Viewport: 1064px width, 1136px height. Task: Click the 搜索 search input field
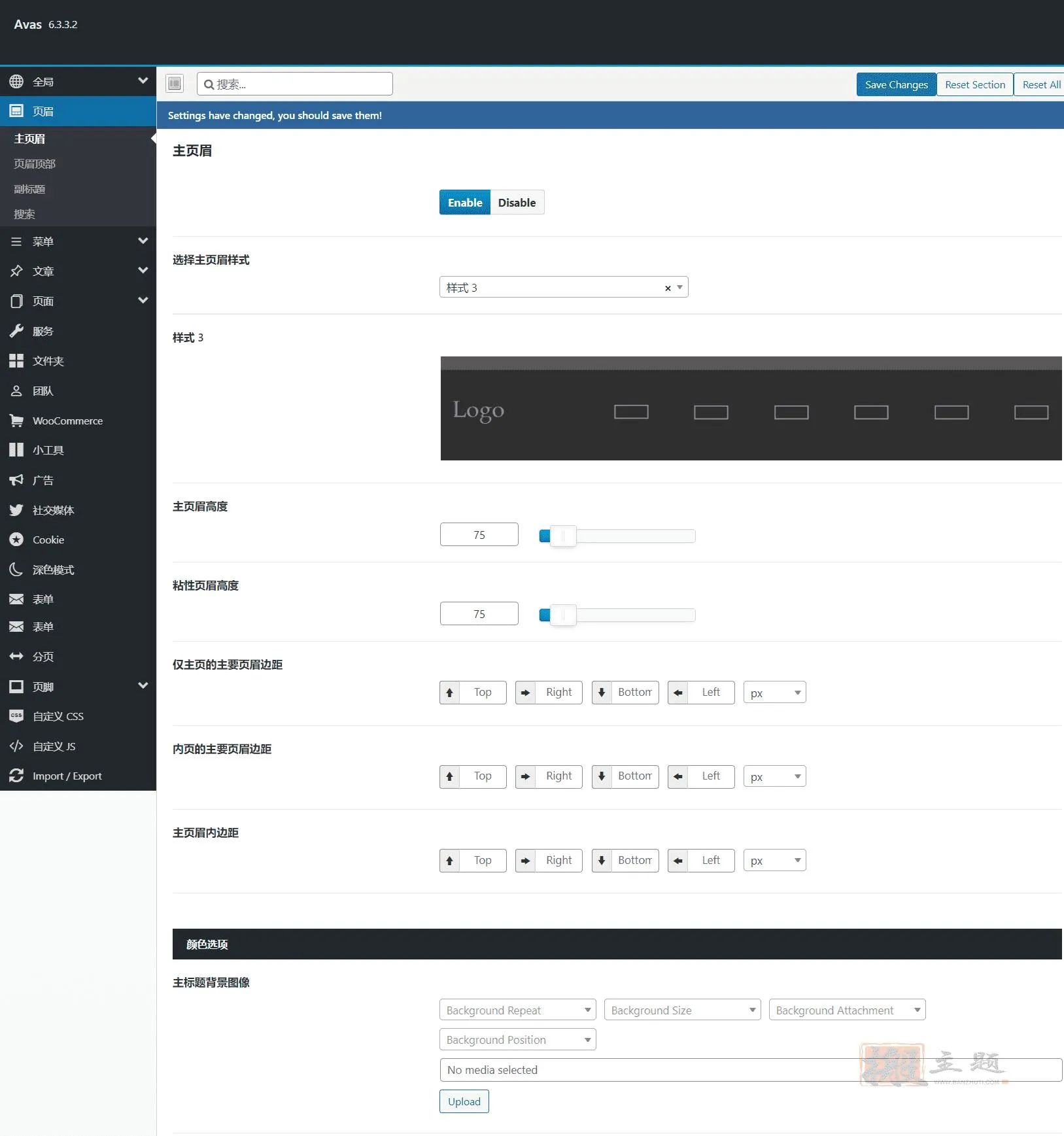pyautogui.click(x=294, y=84)
